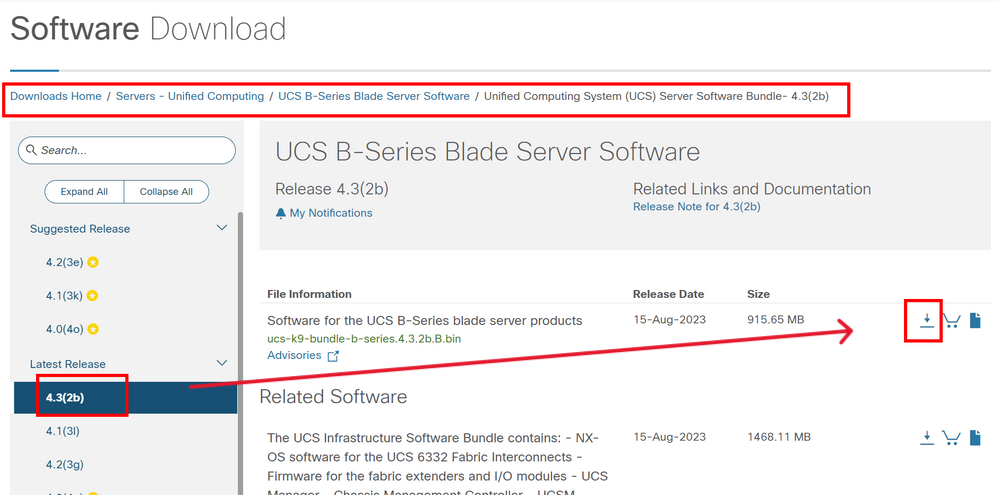The height and width of the screenshot is (495, 999).
Task: Select release 4.2(3e) in suggested list
Action: pos(64,262)
